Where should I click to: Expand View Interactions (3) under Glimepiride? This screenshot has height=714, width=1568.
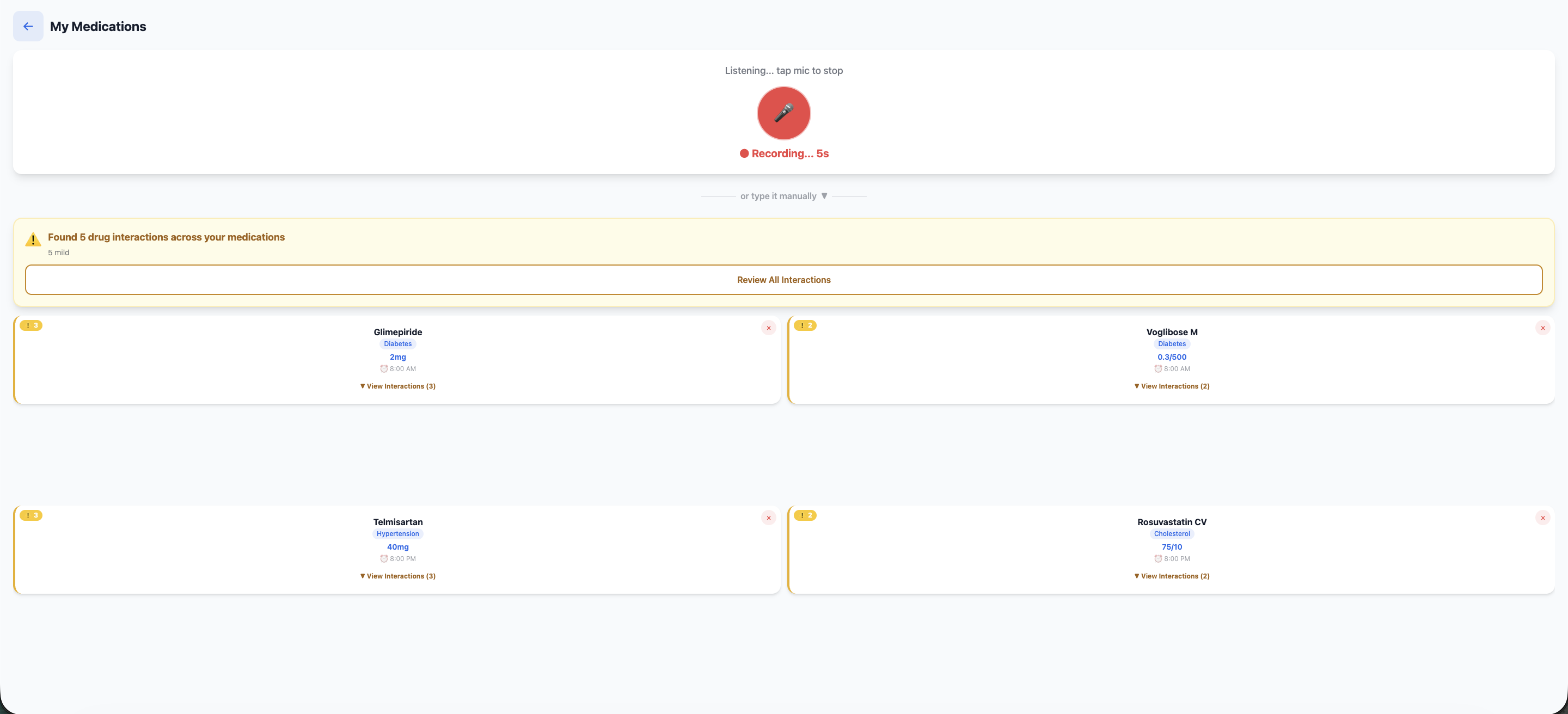tap(397, 386)
